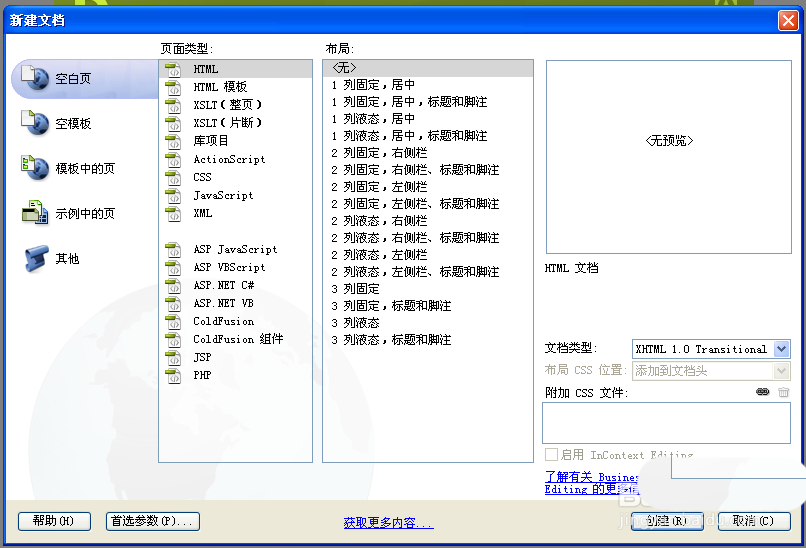Select layout 2 列固定，左侧栏
This screenshot has height=548, width=806.
(428, 187)
